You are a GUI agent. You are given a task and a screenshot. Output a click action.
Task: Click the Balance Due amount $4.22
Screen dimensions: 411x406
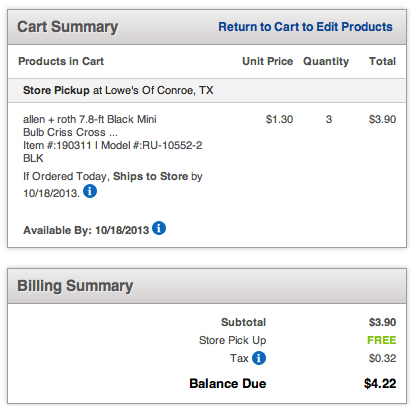[380, 384]
